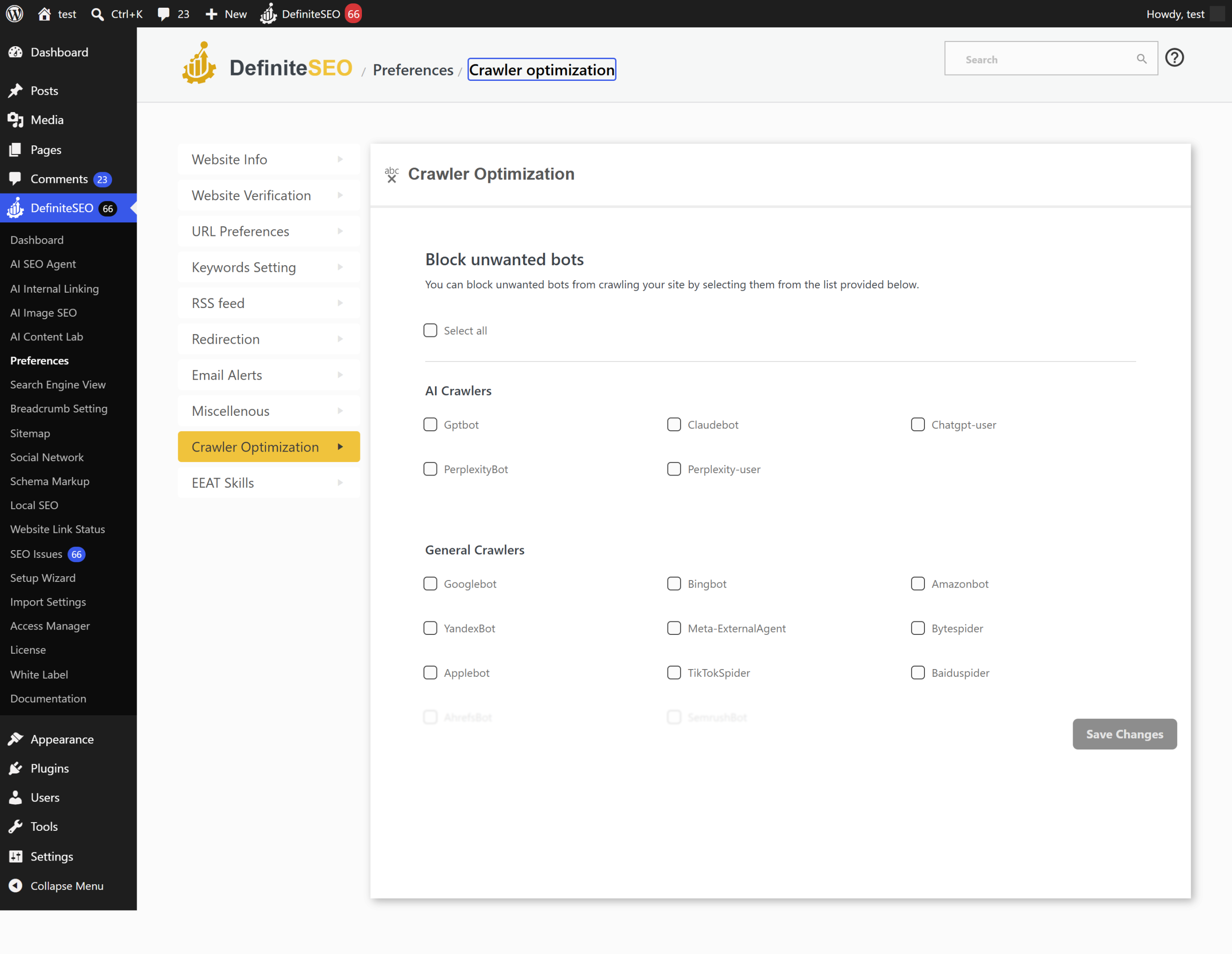Open the help question mark icon
Image resolution: width=1232 pixels, height=954 pixels.
click(x=1174, y=58)
